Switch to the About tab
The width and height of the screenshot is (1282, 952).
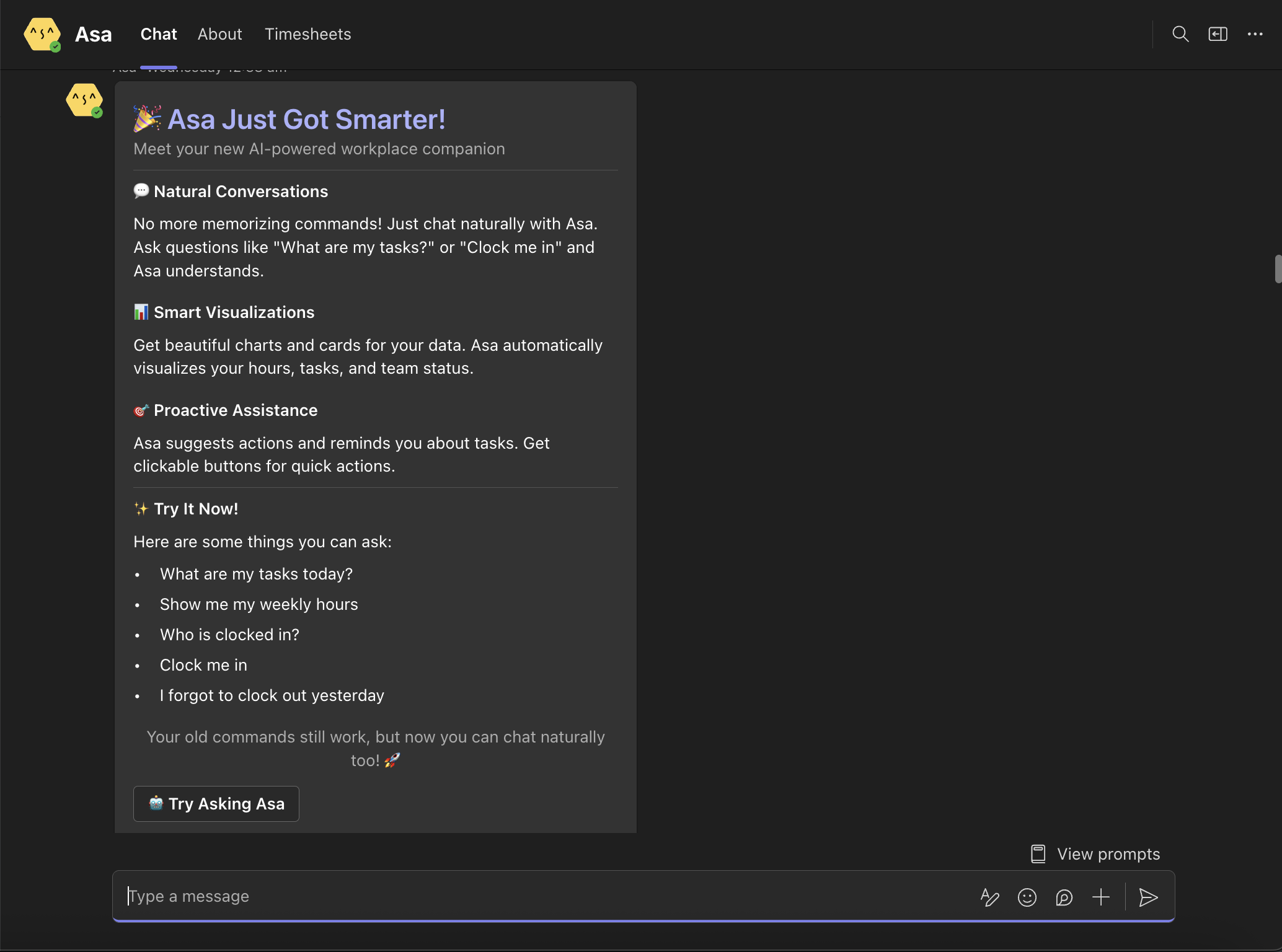click(219, 34)
